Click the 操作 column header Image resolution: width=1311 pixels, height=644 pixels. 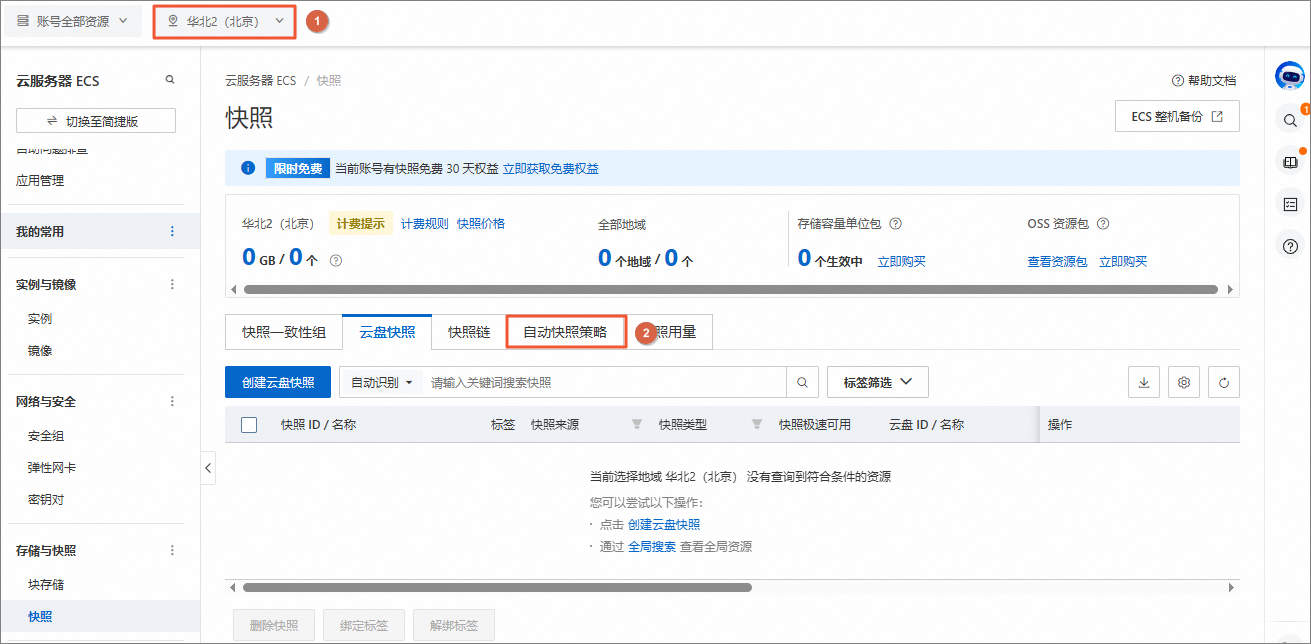tap(1060, 425)
